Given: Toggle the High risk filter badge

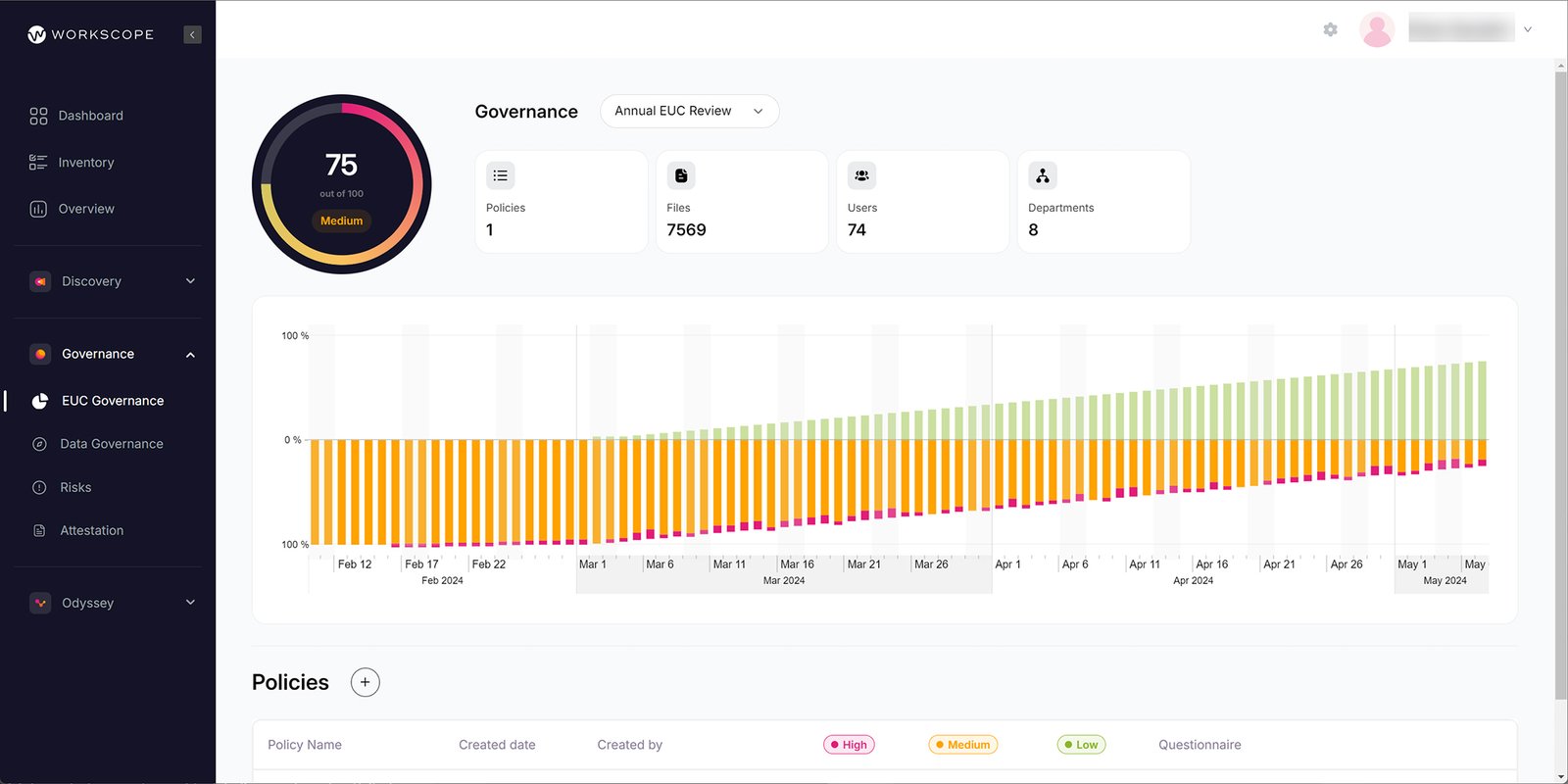Looking at the screenshot, I should (849, 745).
